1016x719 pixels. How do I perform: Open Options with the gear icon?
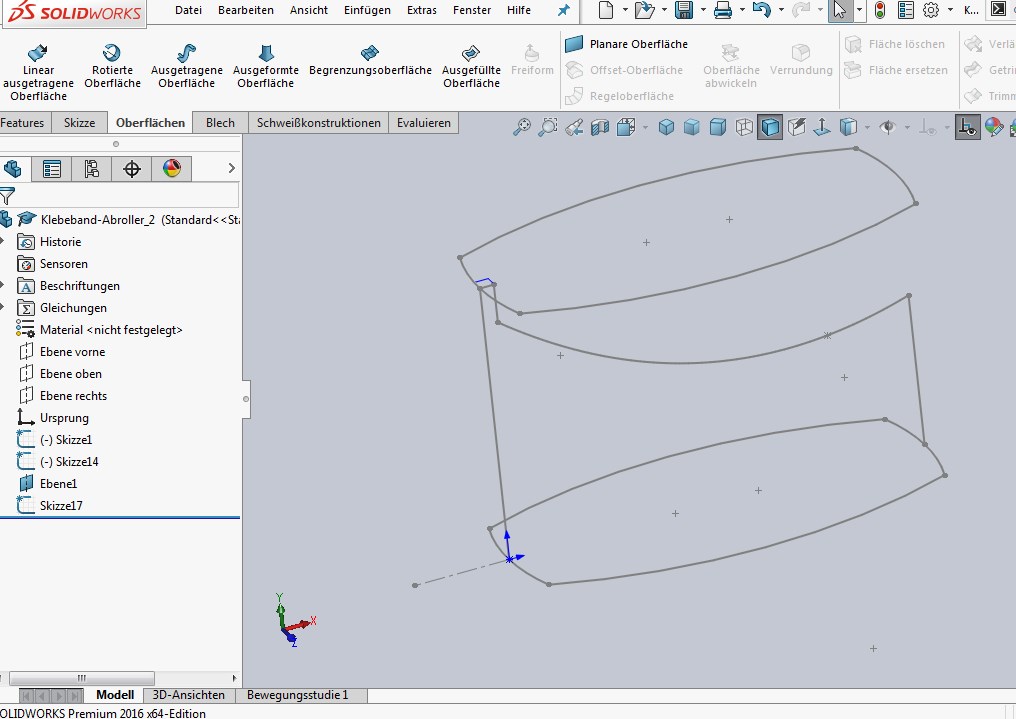pyautogui.click(x=931, y=10)
